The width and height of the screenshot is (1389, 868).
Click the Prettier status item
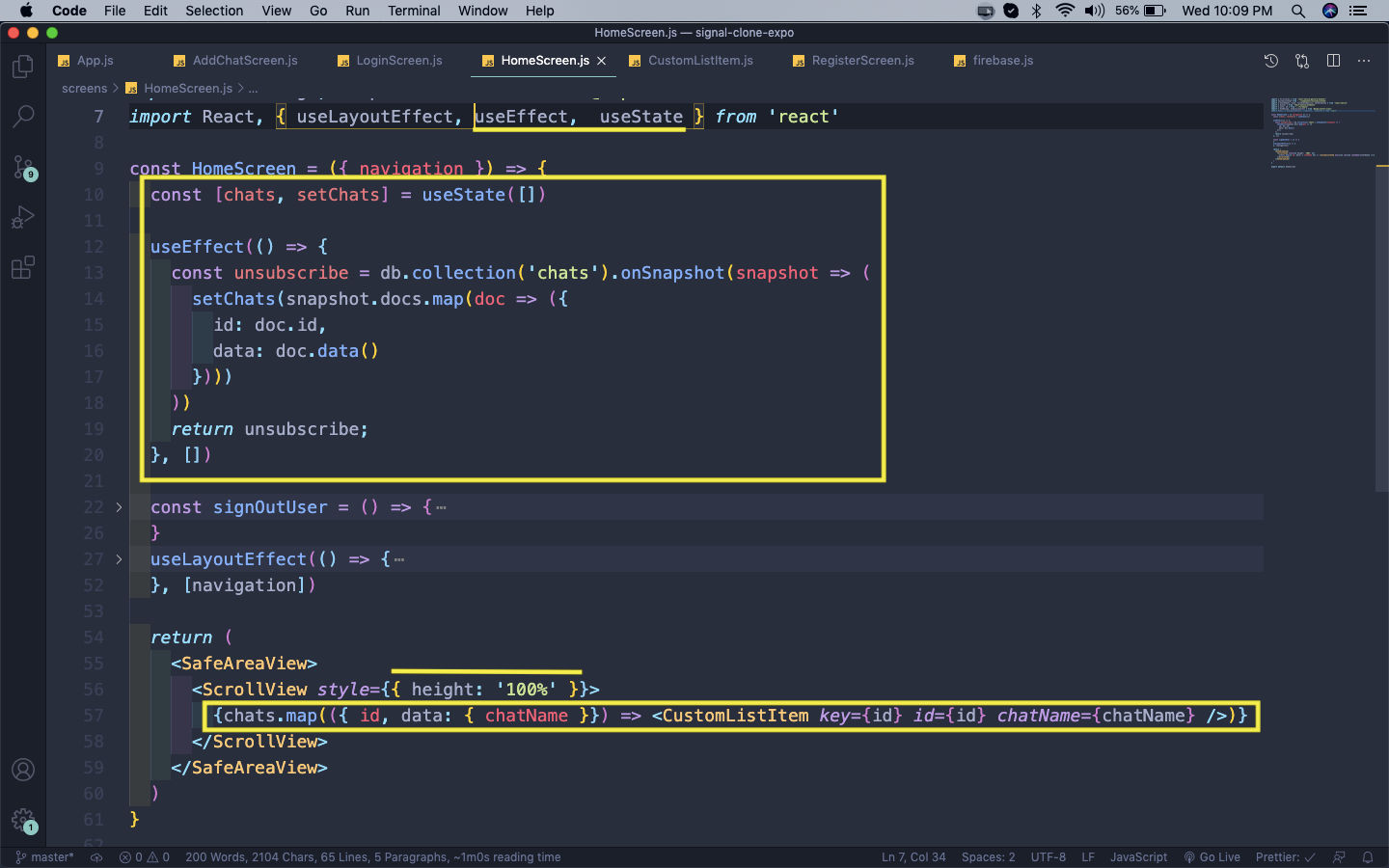[x=1285, y=857]
